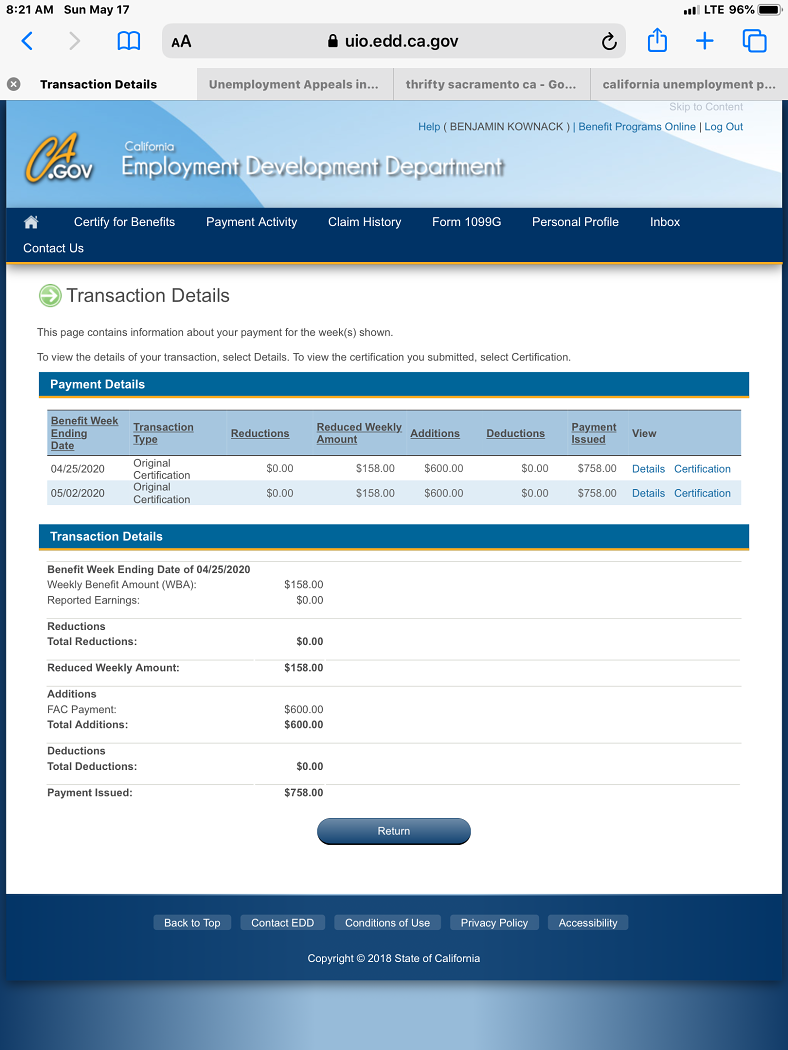Screen dimensions: 788x1050
Task: Click the CA.gov logo
Action: tap(60, 160)
